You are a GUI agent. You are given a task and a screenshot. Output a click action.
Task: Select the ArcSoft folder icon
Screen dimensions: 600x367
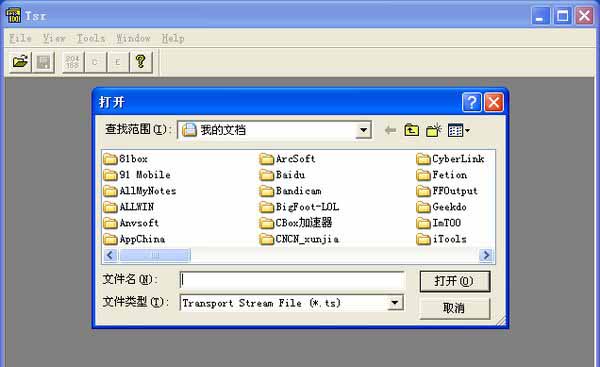click(267, 159)
